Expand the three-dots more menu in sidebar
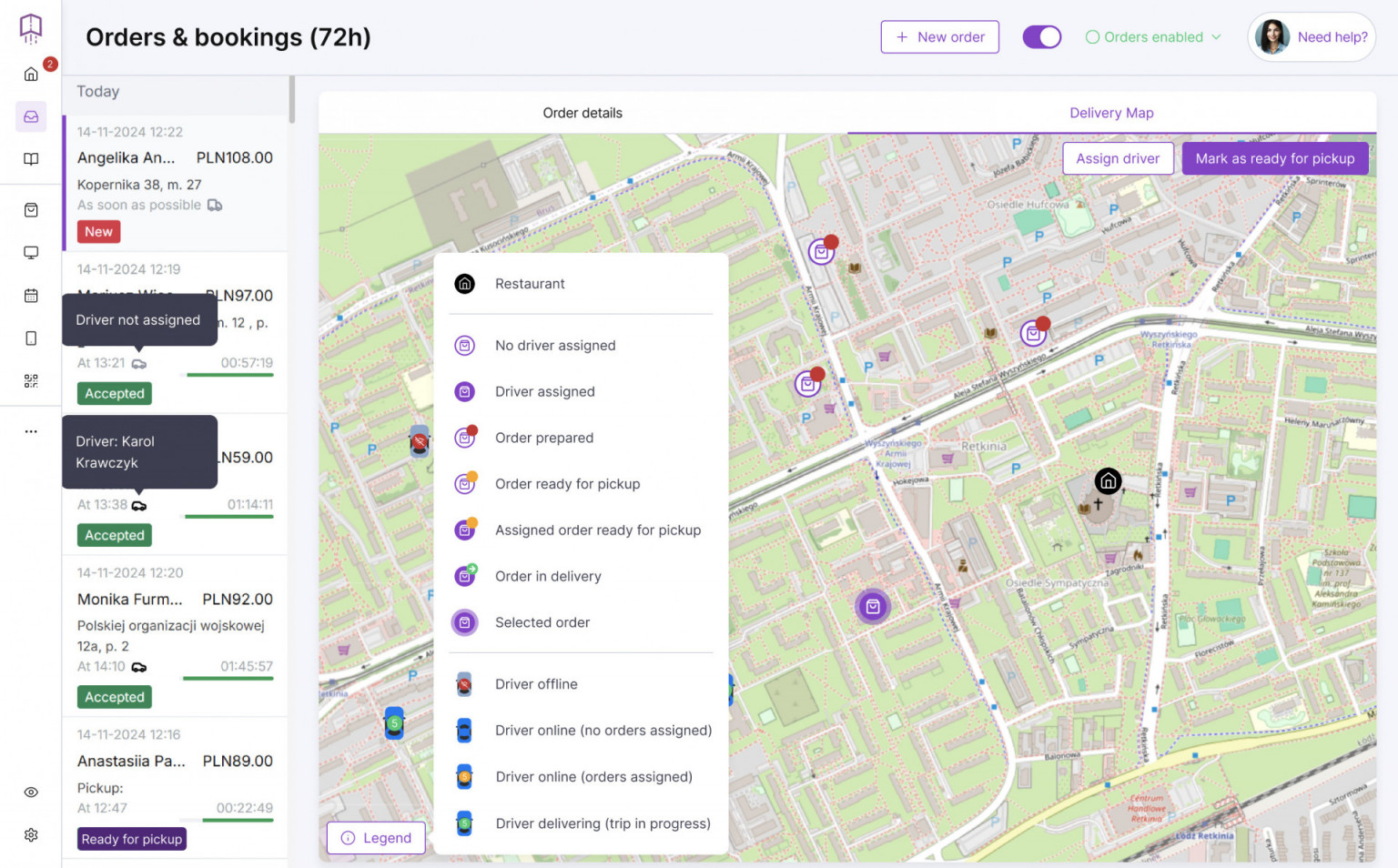The width and height of the screenshot is (1398, 868). [31, 431]
